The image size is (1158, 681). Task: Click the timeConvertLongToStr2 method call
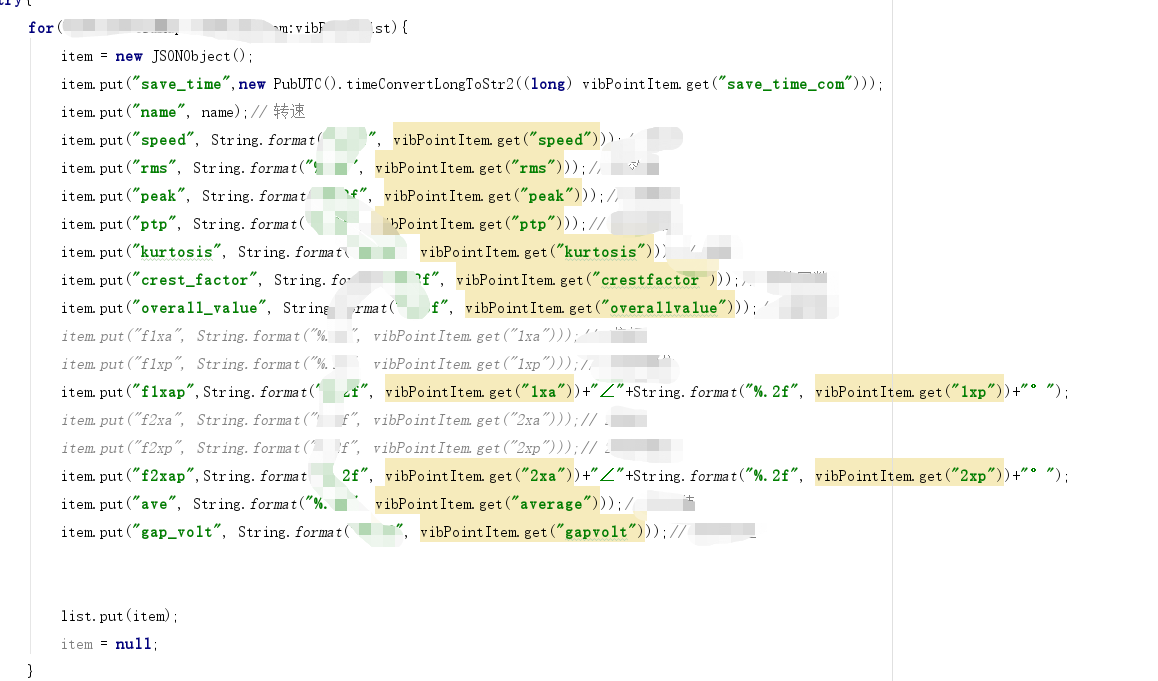[x=430, y=84]
